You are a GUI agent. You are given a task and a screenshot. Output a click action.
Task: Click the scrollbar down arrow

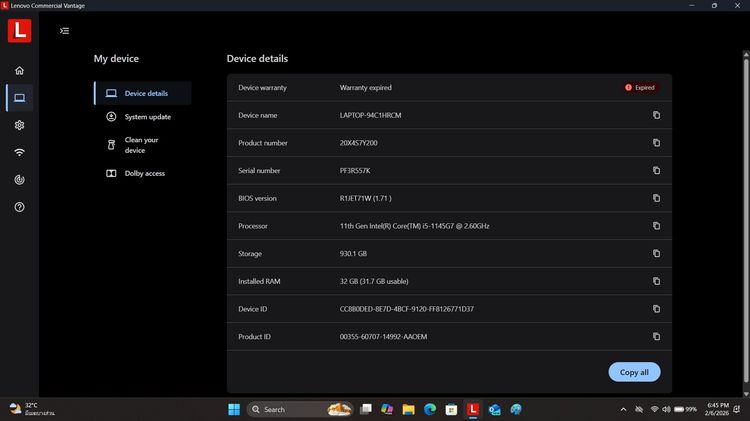click(746, 394)
